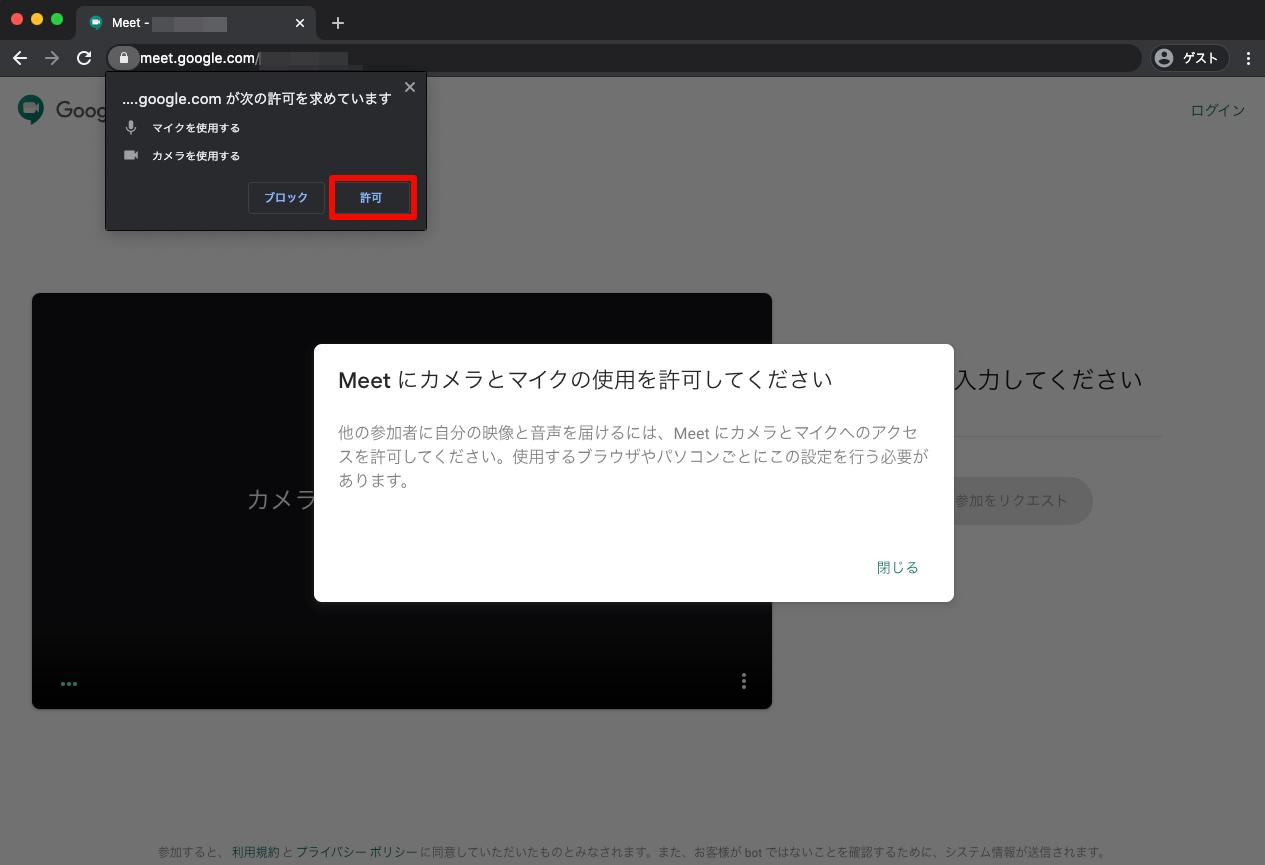The height and width of the screenshot is (865, 1265).
Task: Click the lock icon in address bar
Action: pyautogui.click(x=124, y=58)
